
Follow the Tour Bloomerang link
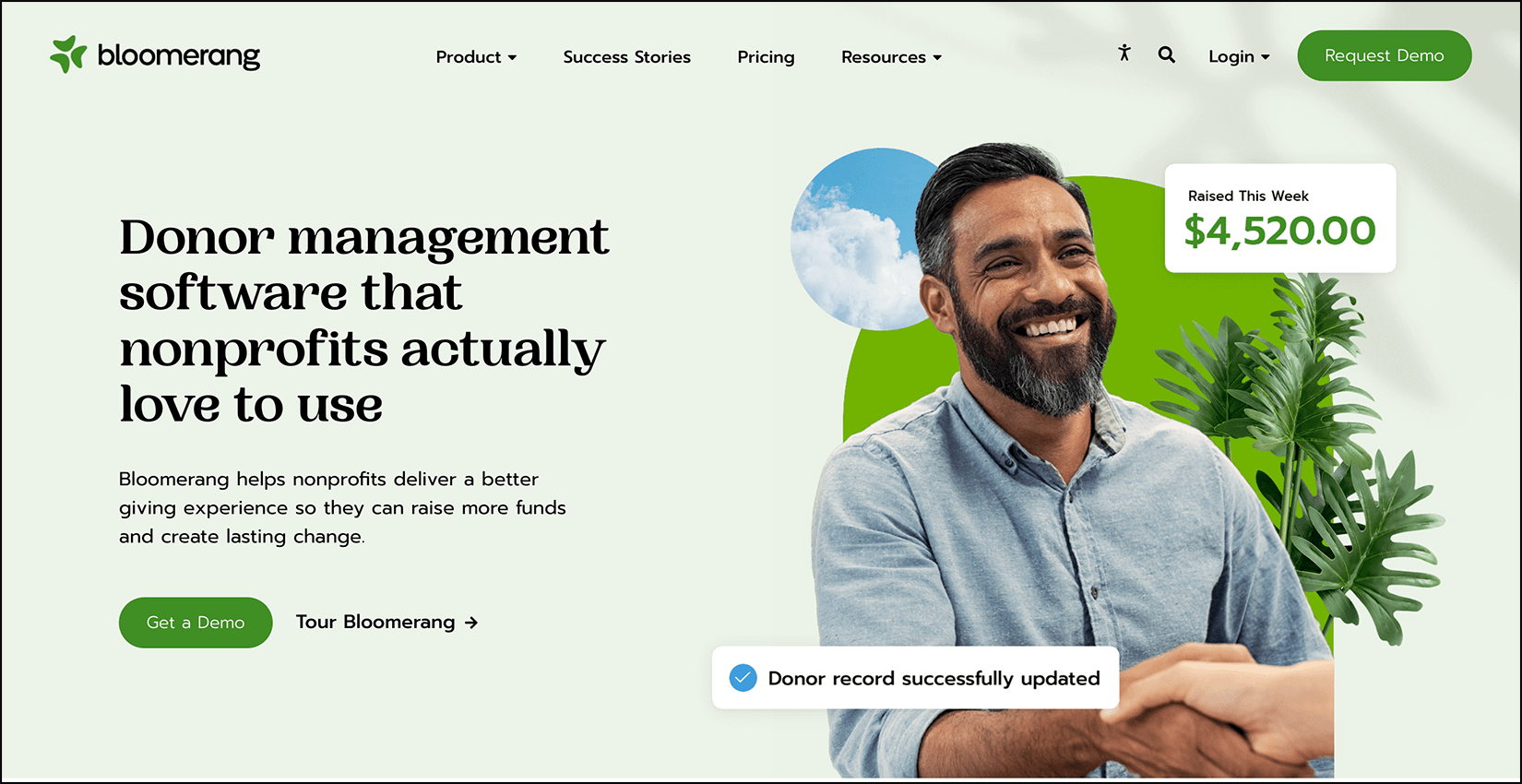386,623
